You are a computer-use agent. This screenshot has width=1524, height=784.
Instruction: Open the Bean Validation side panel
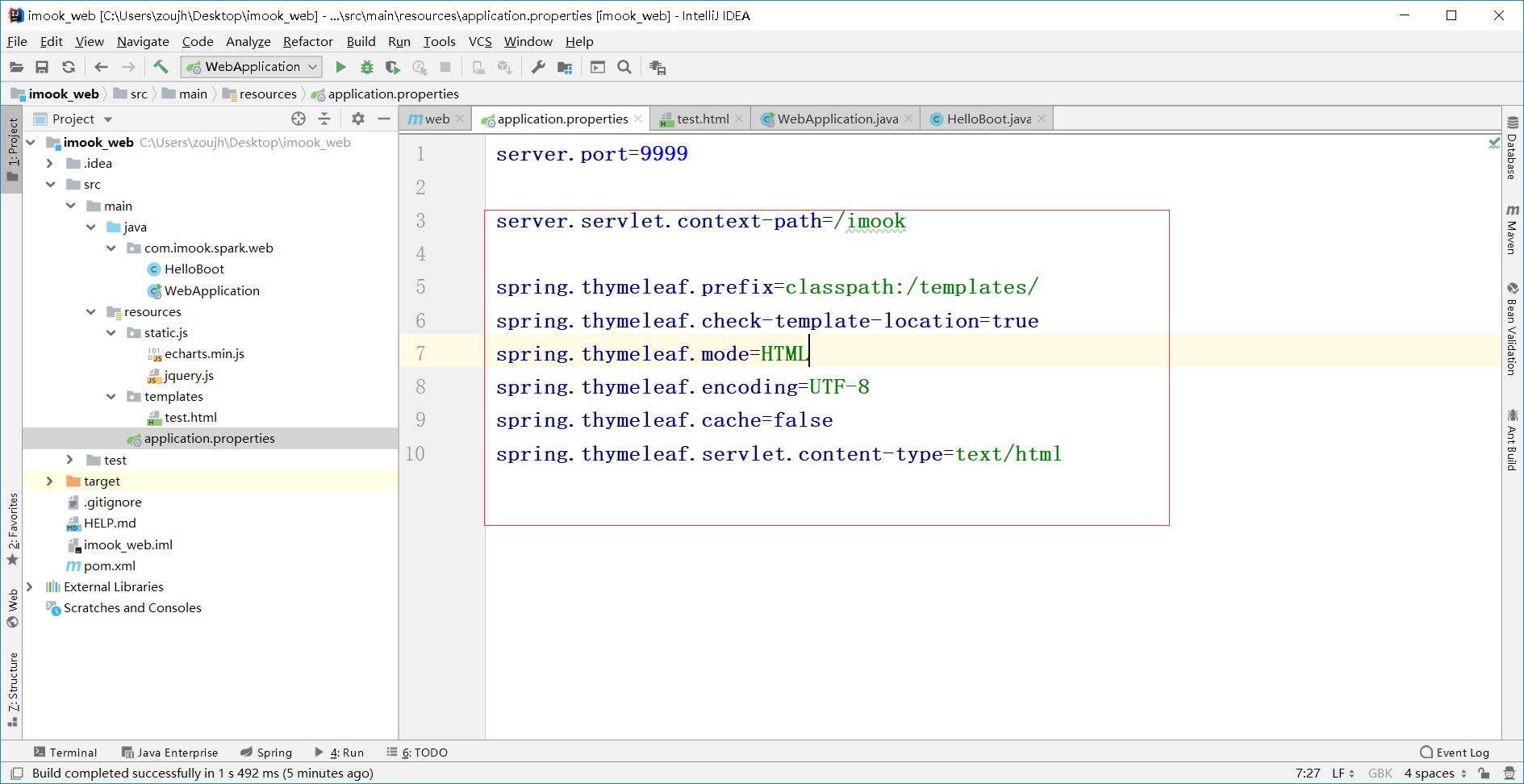[x=1513, y=328]
